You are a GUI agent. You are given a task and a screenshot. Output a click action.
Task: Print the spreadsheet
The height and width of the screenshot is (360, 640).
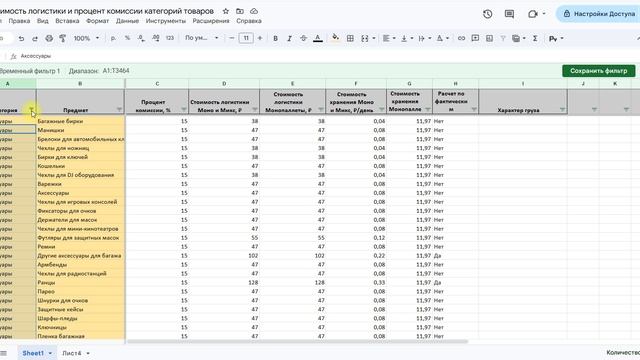49,38
